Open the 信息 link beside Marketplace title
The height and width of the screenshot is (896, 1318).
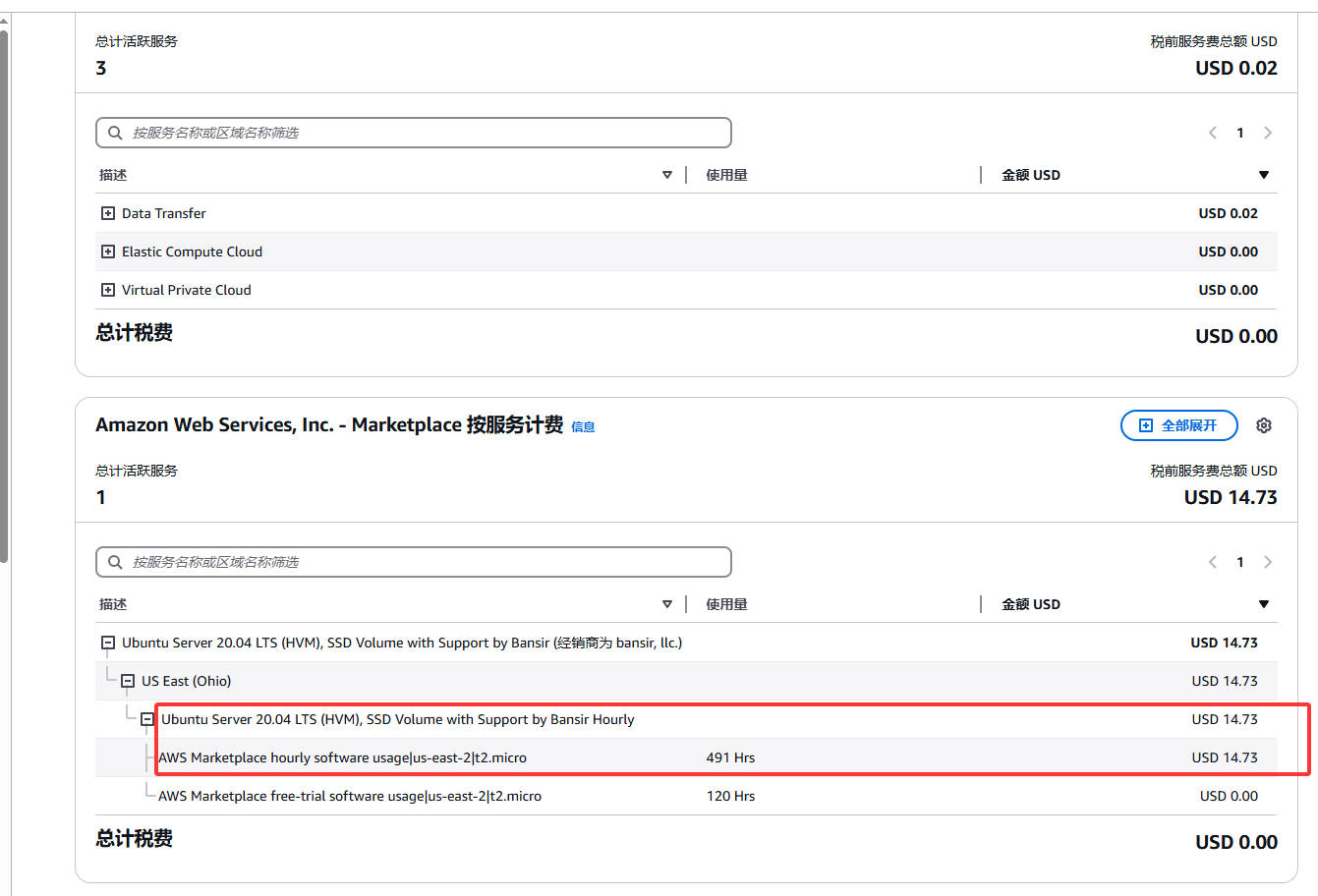pos(583,427)
